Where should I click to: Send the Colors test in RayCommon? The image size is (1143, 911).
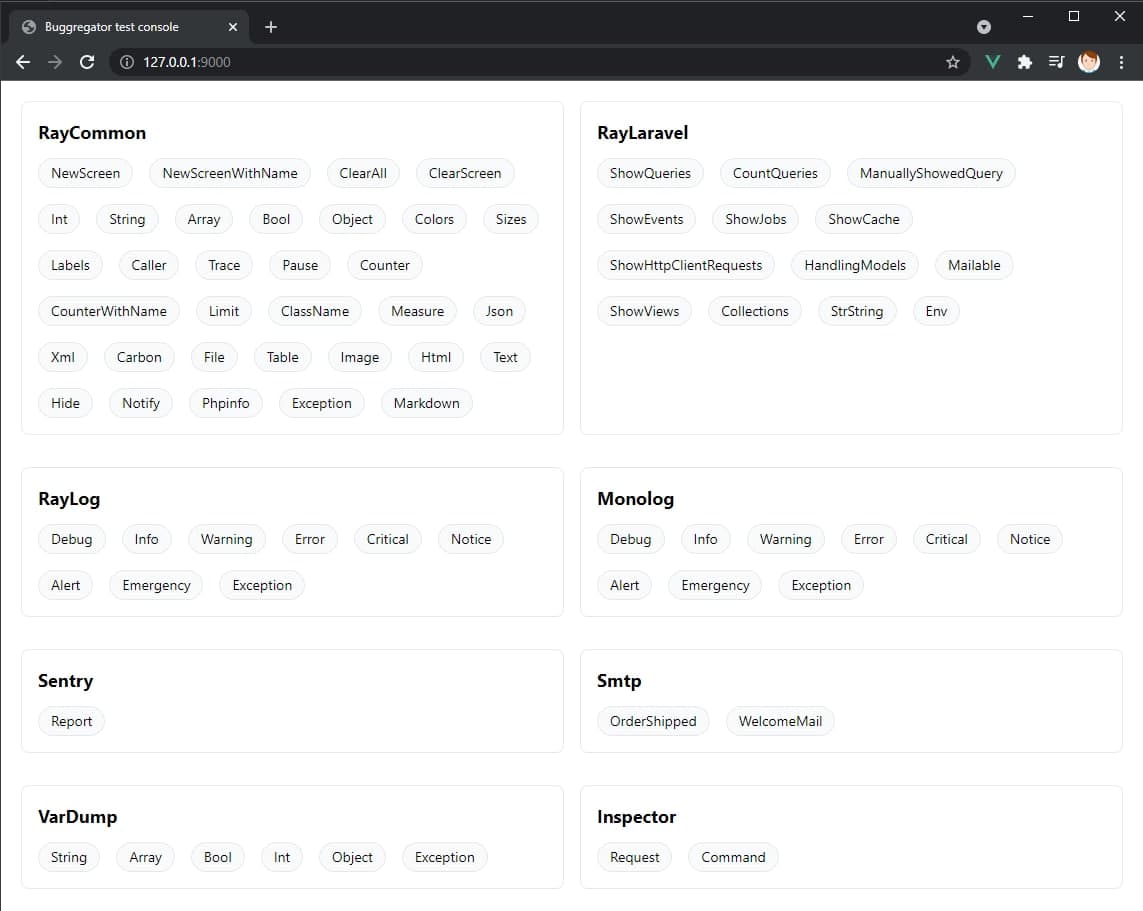point(434,219)
